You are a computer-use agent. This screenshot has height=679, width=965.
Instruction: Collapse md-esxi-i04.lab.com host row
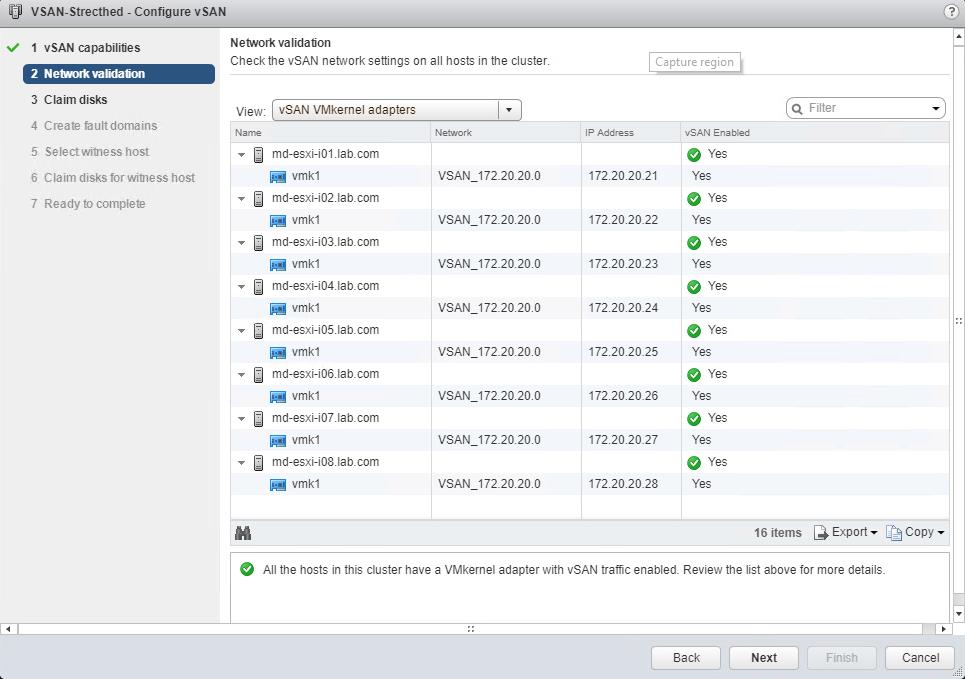tap(241, 287)
